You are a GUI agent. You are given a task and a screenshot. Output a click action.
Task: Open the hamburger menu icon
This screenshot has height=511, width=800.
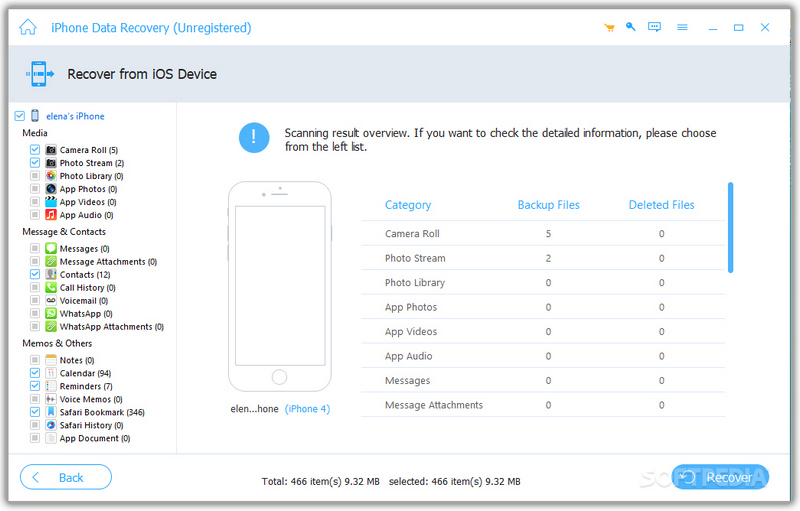coord(682,27)
